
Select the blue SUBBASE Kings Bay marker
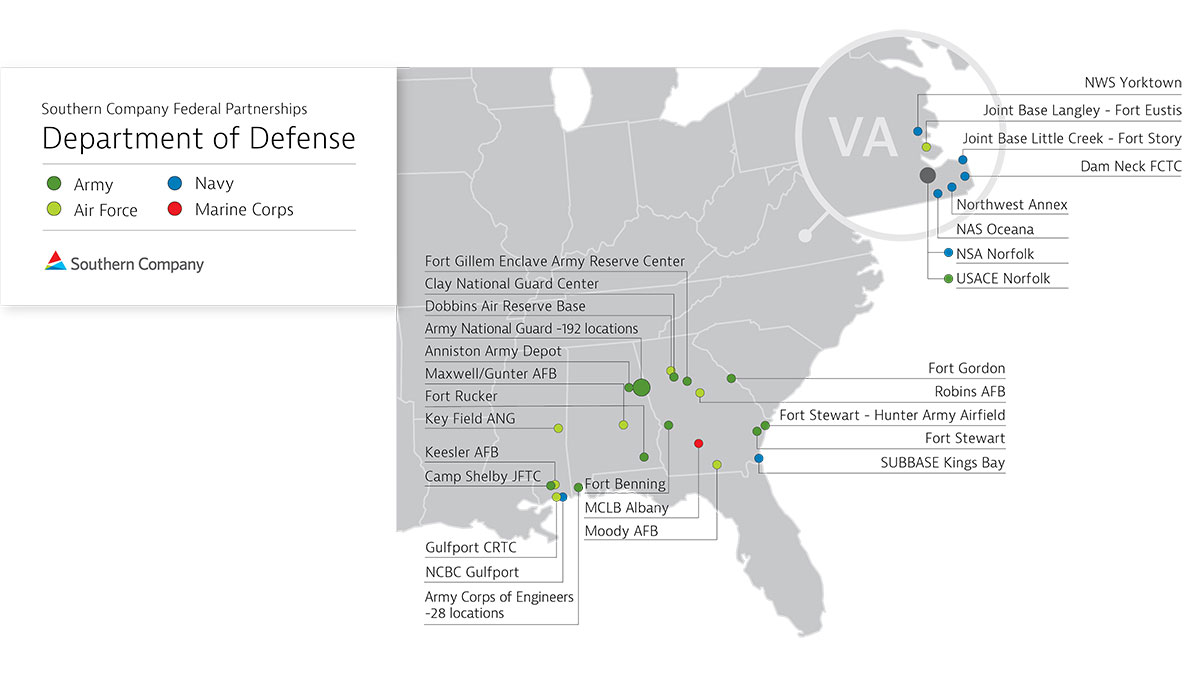point(759,459)
